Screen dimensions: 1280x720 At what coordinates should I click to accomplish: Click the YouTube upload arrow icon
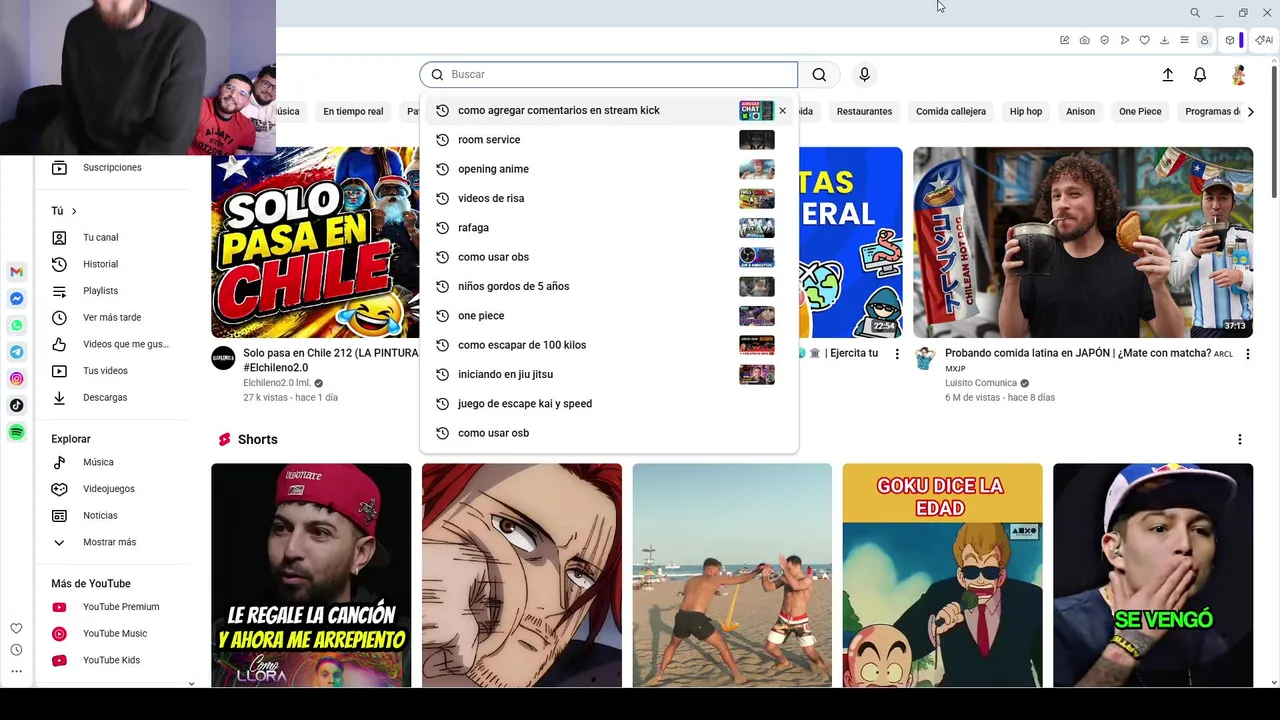coord(1167,74)
